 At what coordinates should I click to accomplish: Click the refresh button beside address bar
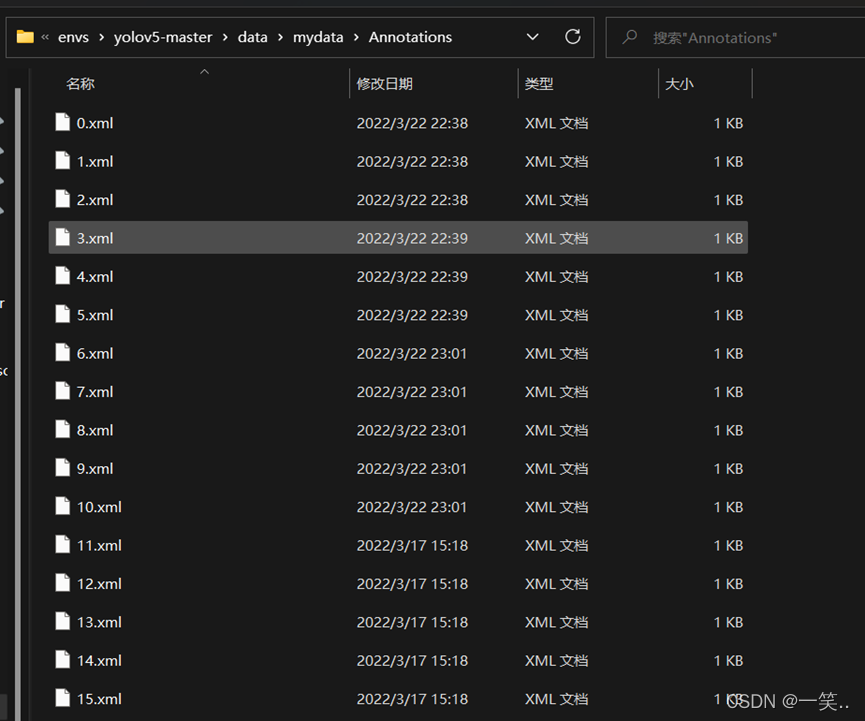[x=573, y=37]
